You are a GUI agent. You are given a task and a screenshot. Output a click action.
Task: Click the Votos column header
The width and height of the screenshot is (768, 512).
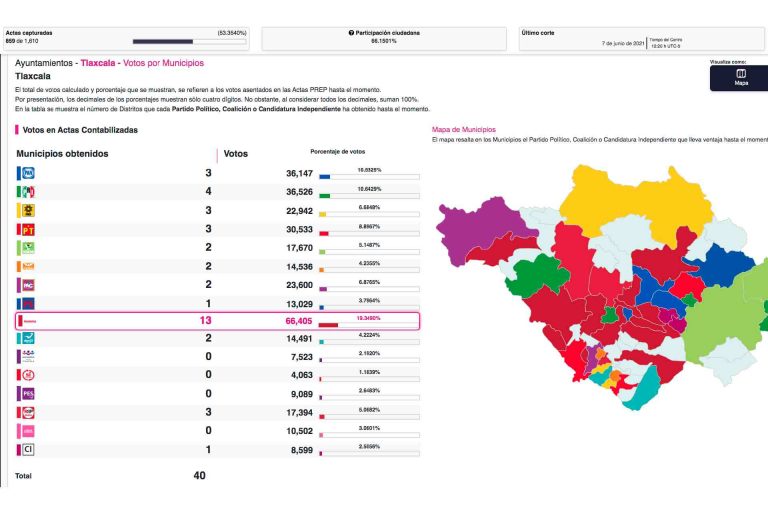[236, 153]
